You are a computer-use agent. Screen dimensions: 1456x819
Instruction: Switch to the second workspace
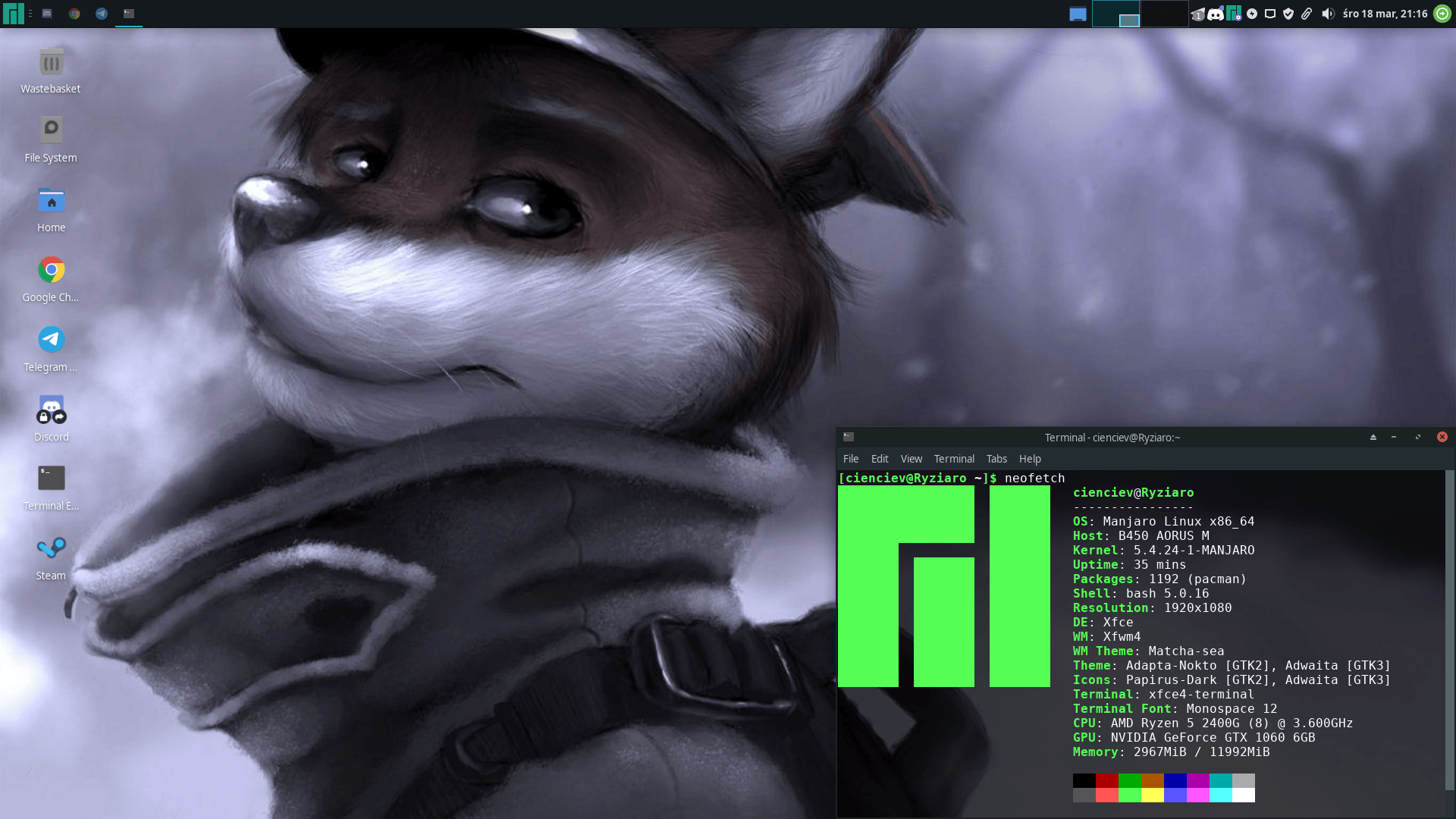pos(1164,14)
